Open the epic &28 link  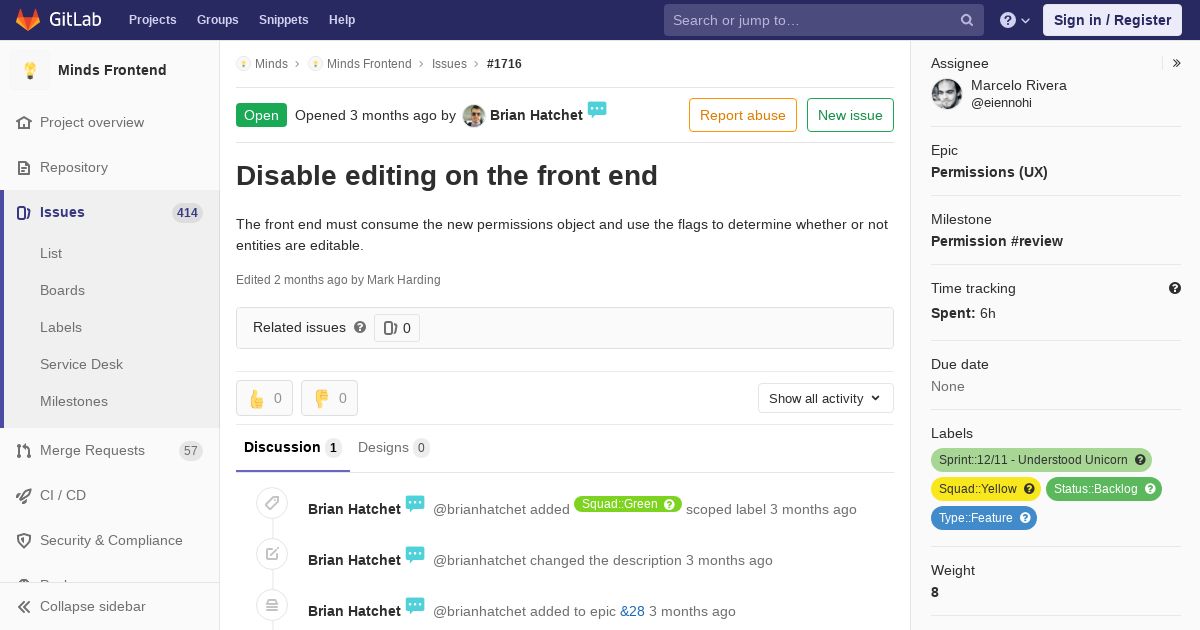[632, 611]
